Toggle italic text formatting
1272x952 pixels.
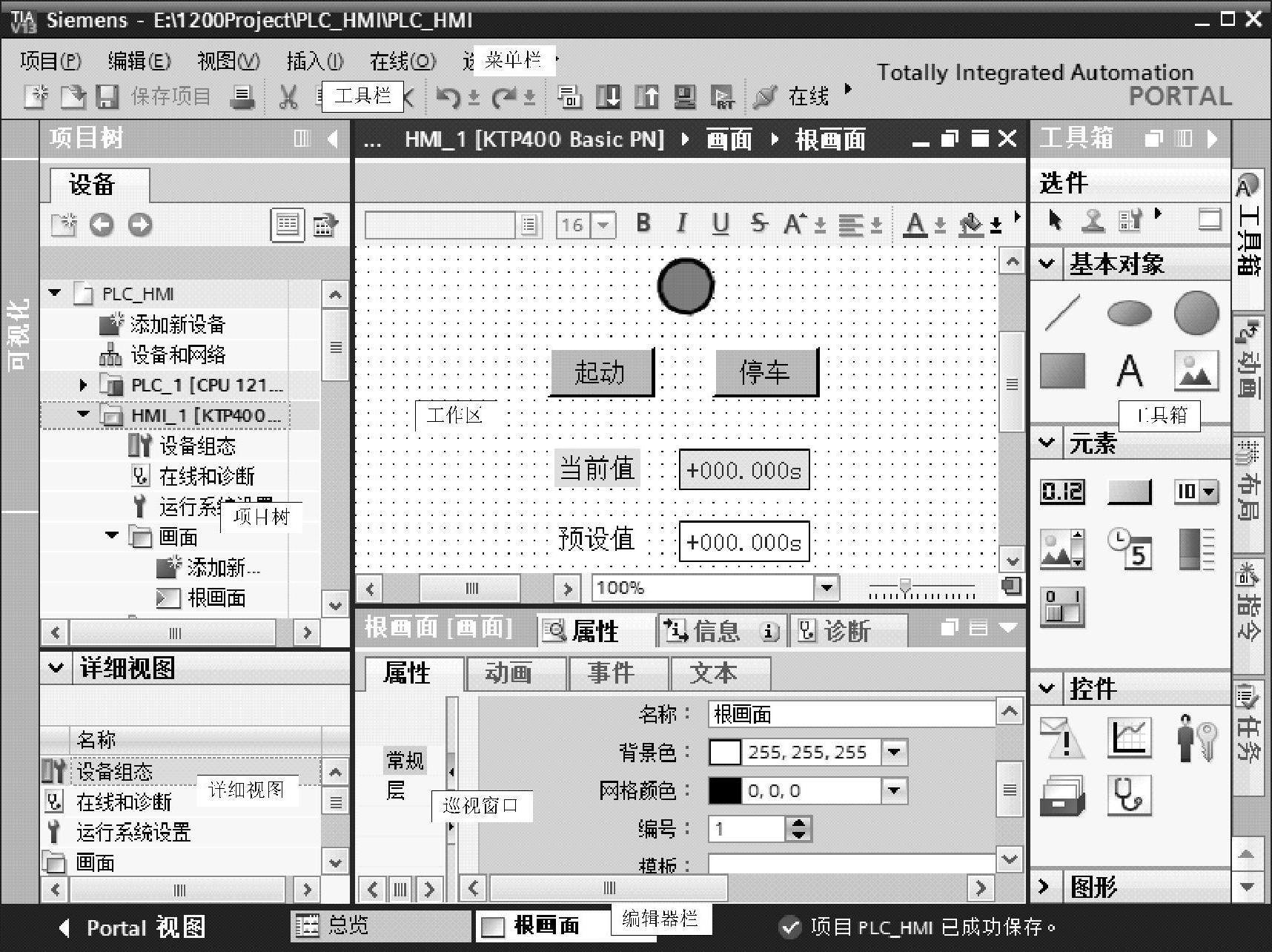coord(681,222)
